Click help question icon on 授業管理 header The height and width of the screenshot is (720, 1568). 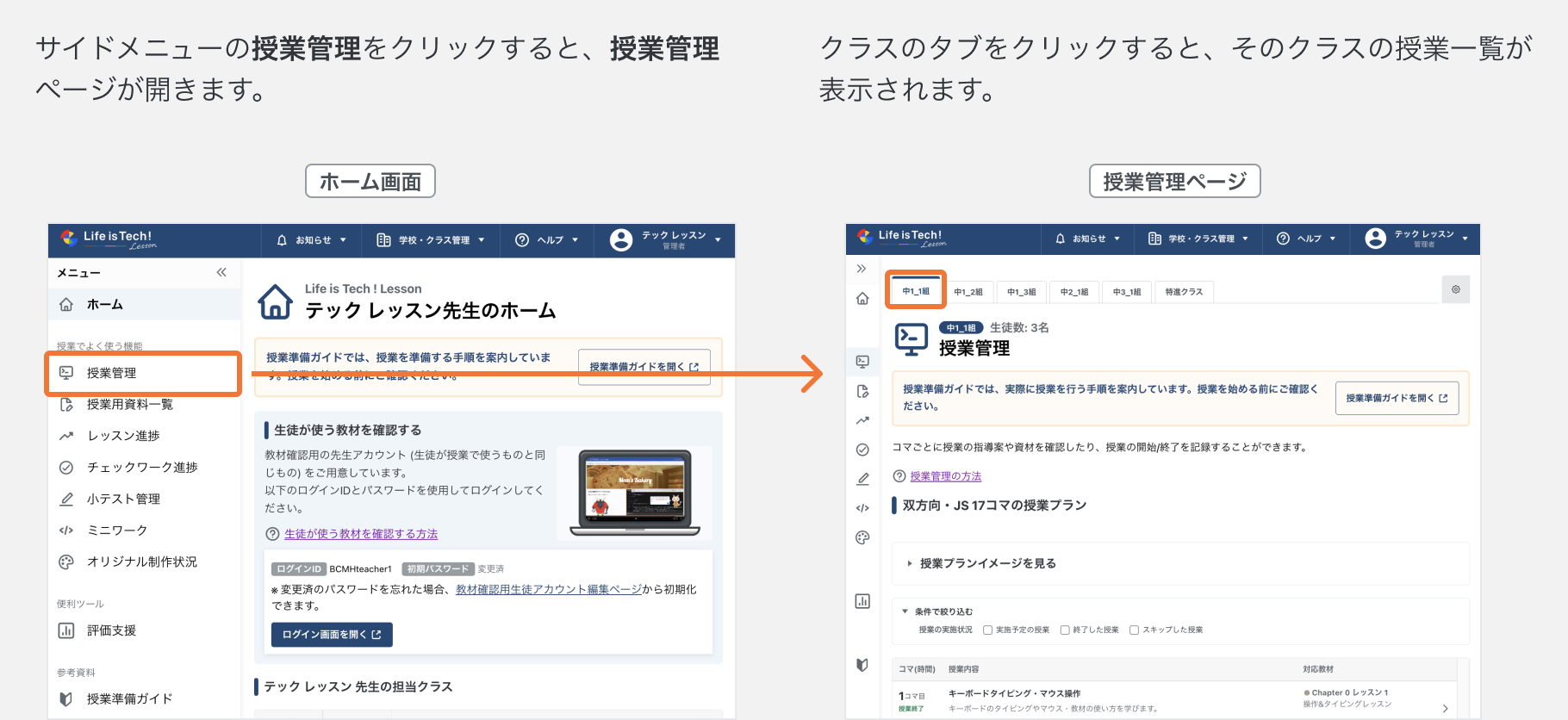(1283, 239)
